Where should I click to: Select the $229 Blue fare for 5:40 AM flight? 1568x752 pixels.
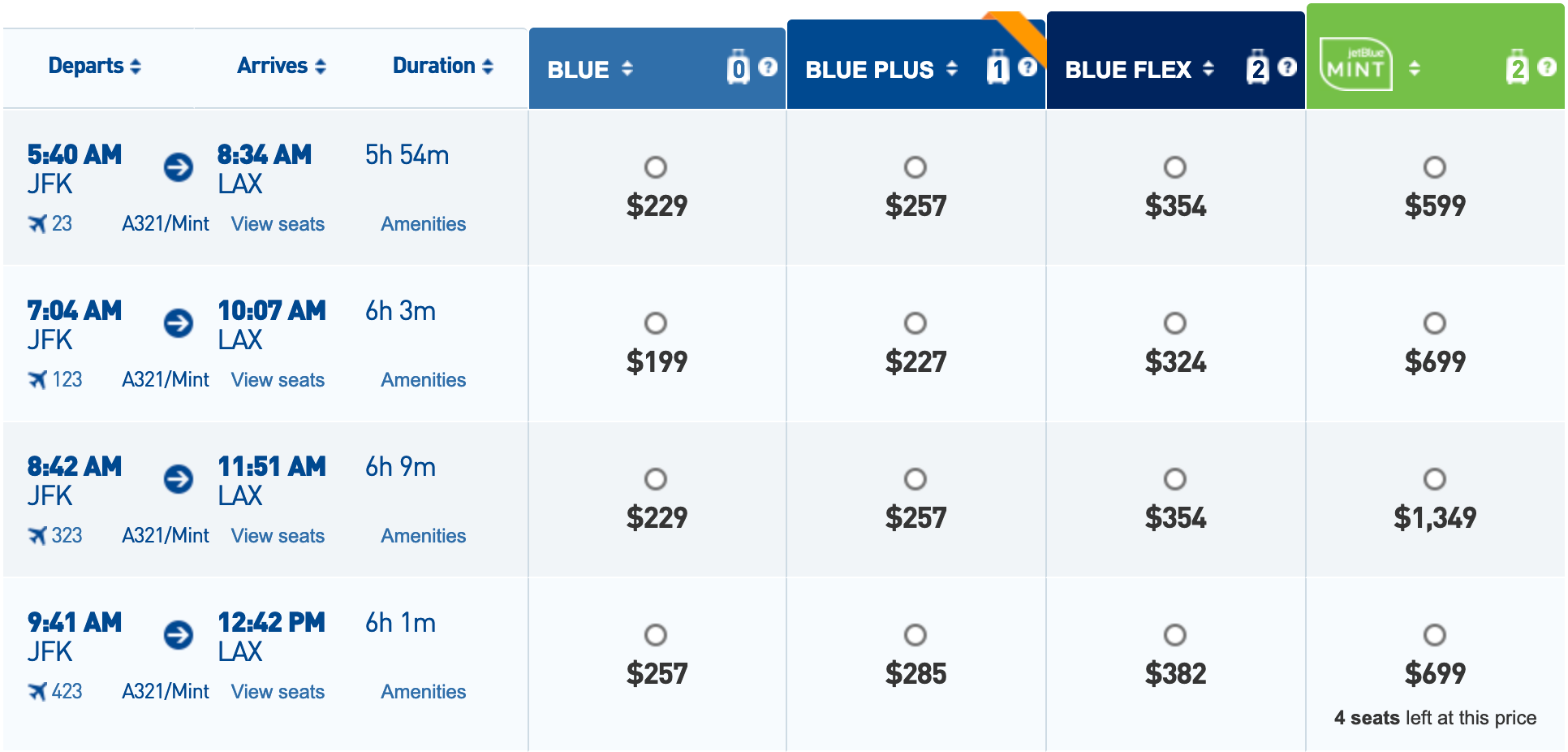[655, 167]
